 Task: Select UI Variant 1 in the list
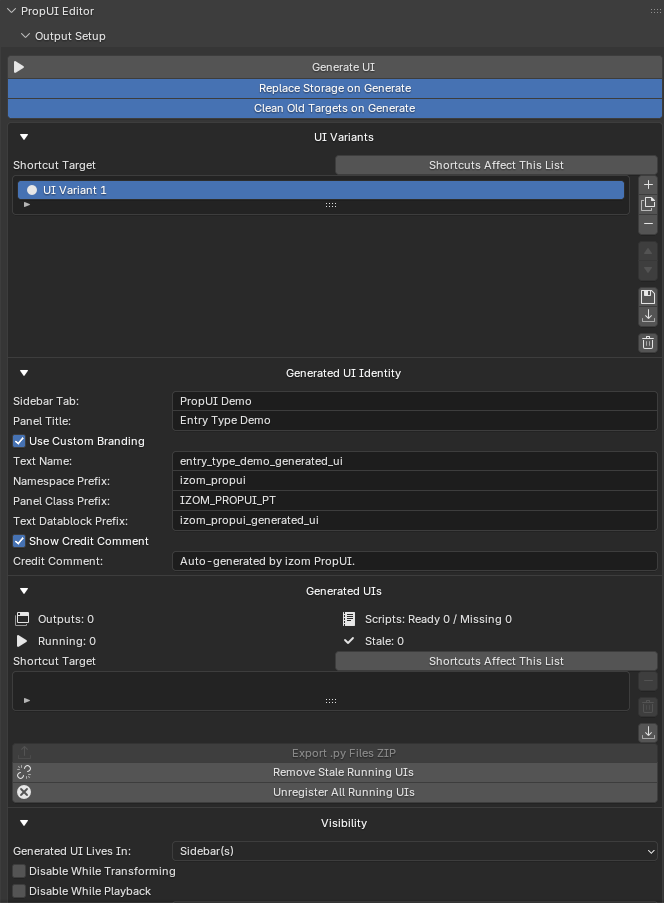click(x=321, y=190)
